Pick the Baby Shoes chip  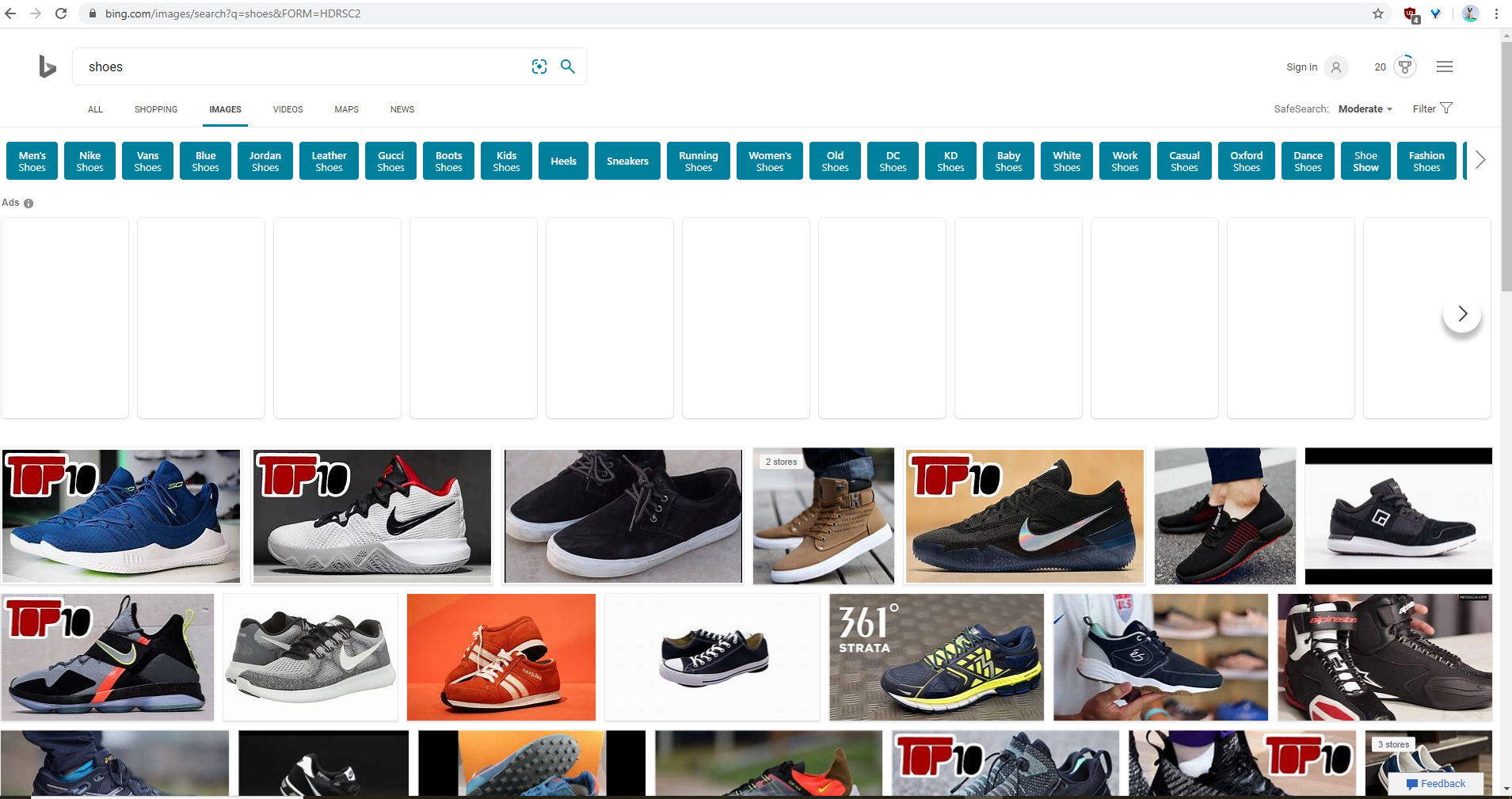click(1008, 161)
